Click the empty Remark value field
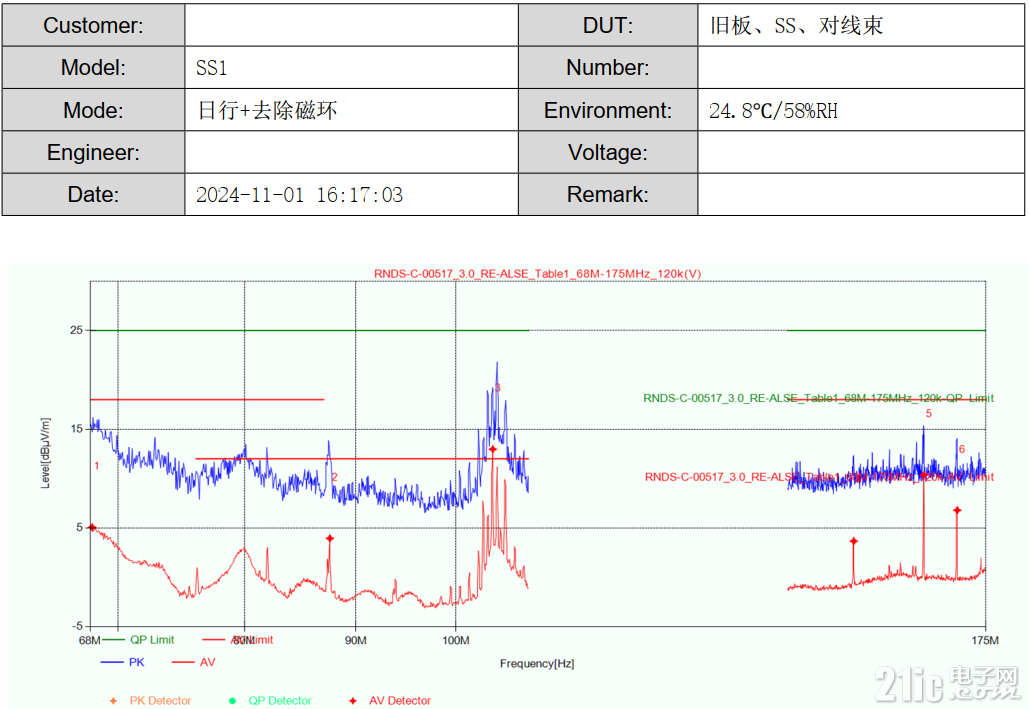The width and height of the screenshot is (1029, 709). point(860,194)
